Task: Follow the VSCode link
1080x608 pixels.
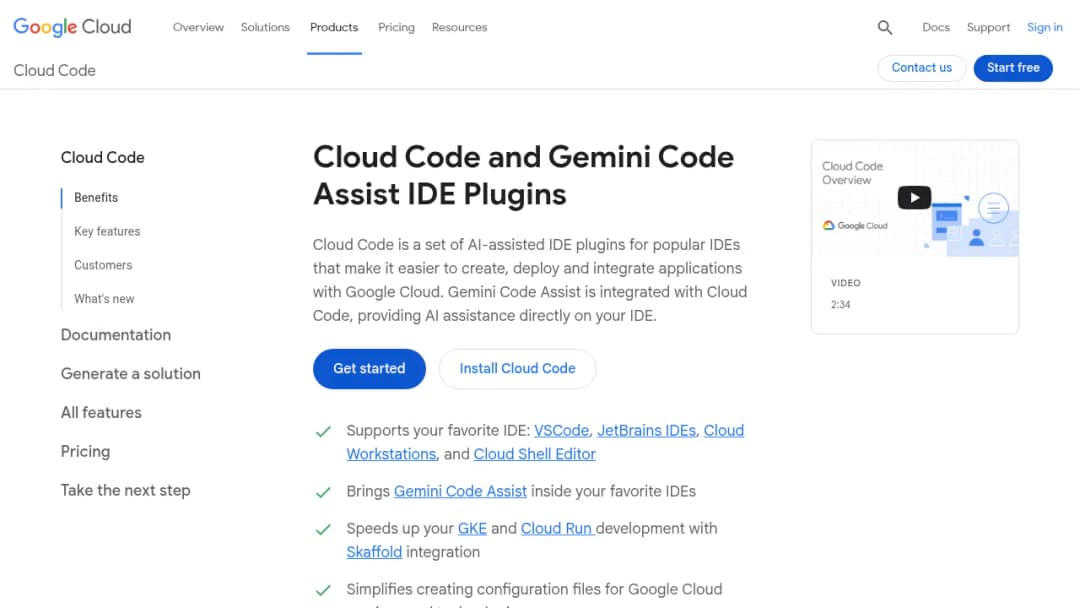Action: (x=561, y=430)
